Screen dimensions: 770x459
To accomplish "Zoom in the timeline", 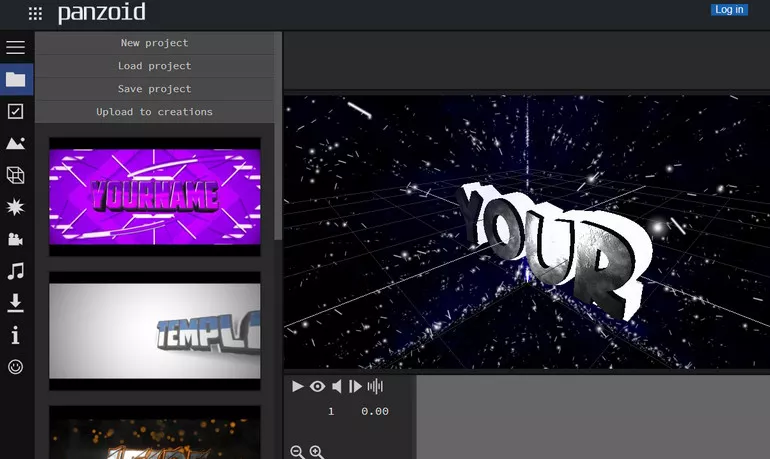I will [x=317, y=452].
